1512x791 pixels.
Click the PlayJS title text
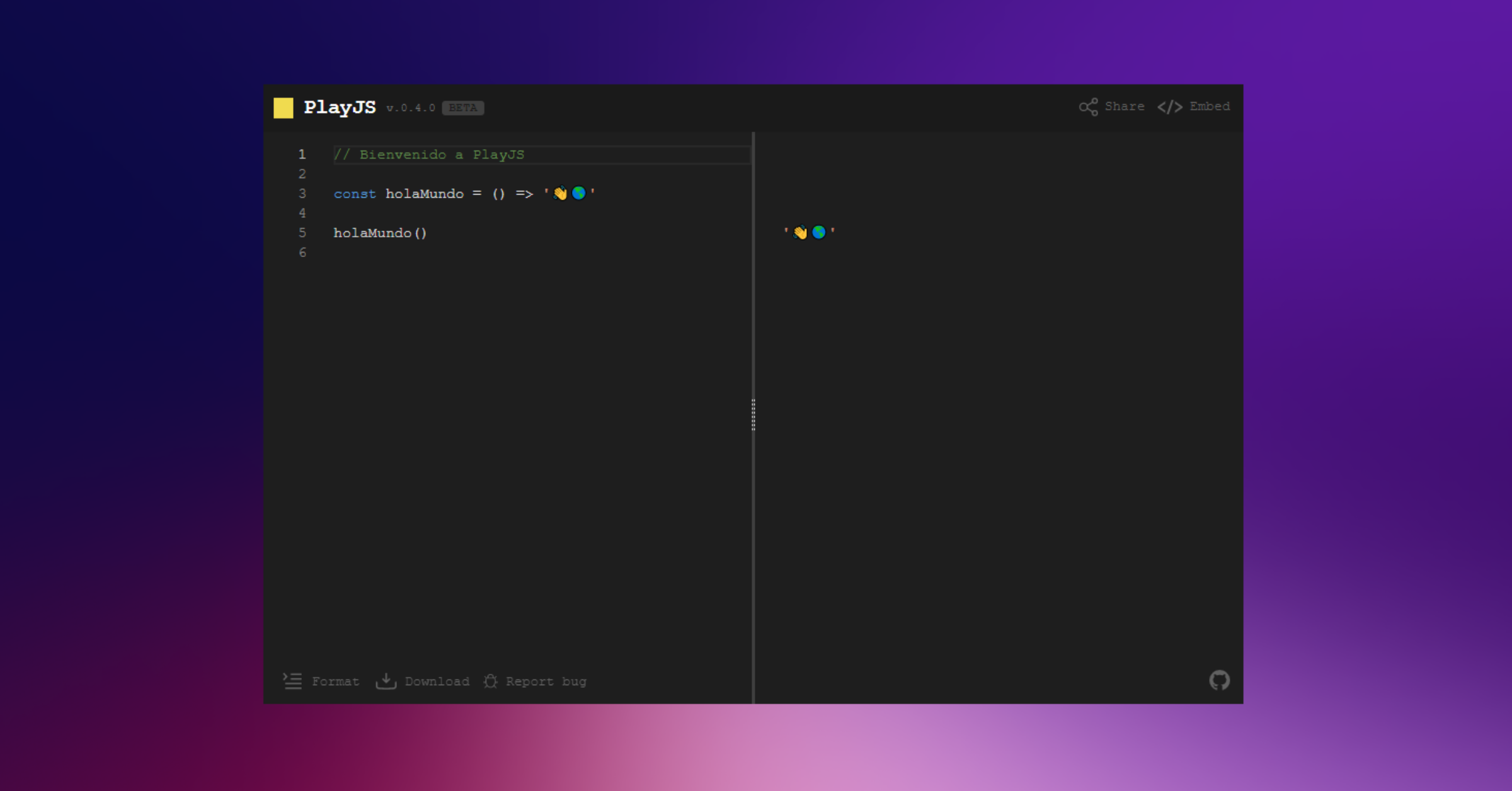pyautogui.click(x=341, y=107)
